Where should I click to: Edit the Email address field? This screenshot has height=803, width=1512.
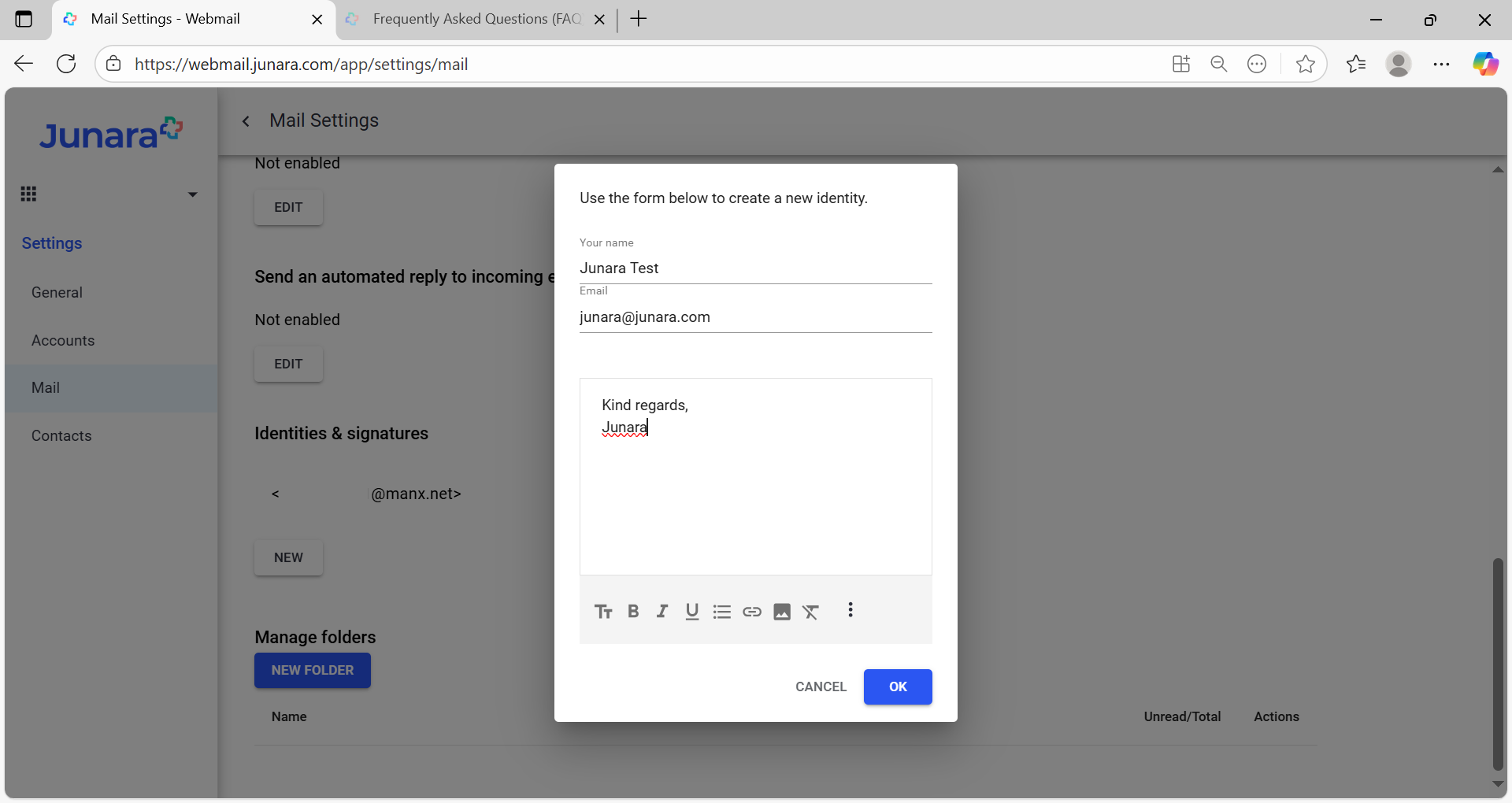click(x=755, y=316)
